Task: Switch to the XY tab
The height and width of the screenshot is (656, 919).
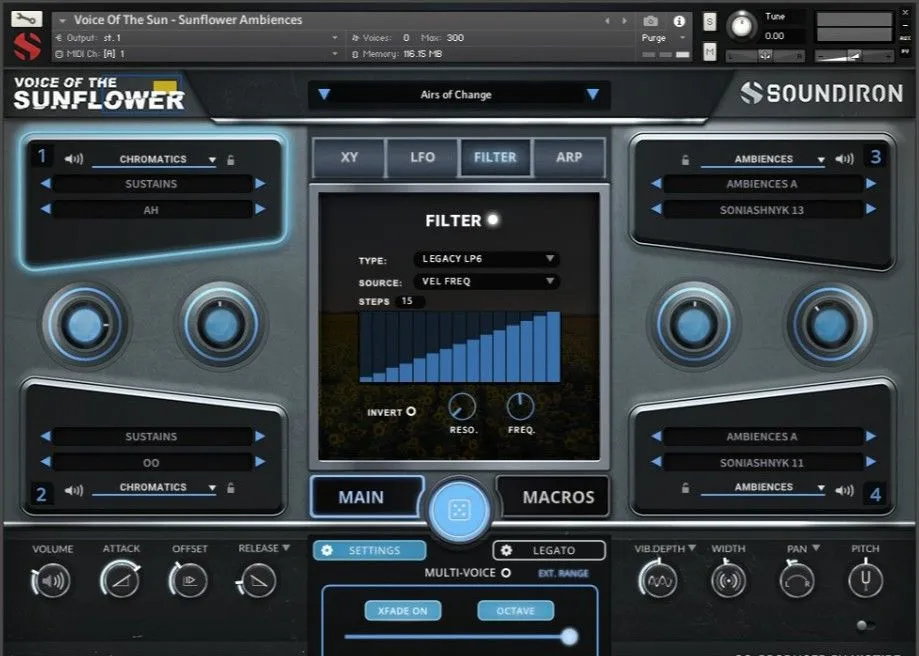Action: pyautogui.click(x=349, y=157)
